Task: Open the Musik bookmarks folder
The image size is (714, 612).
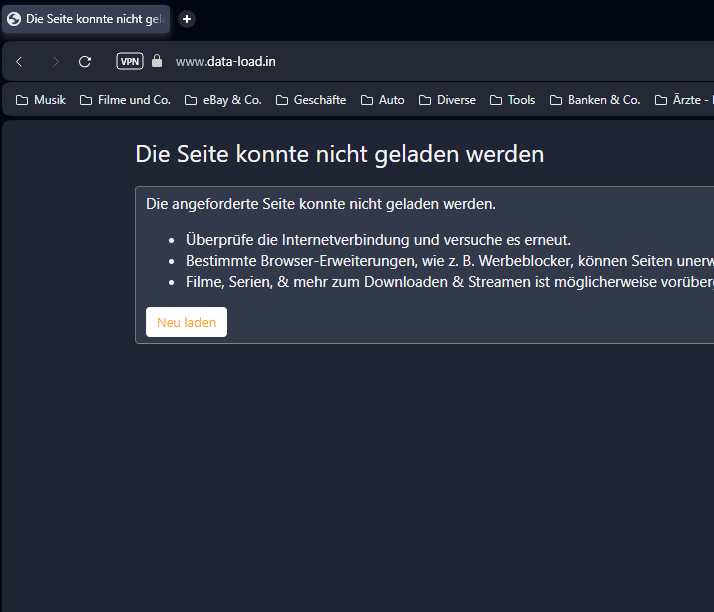Action: click(x=41, y=100)
